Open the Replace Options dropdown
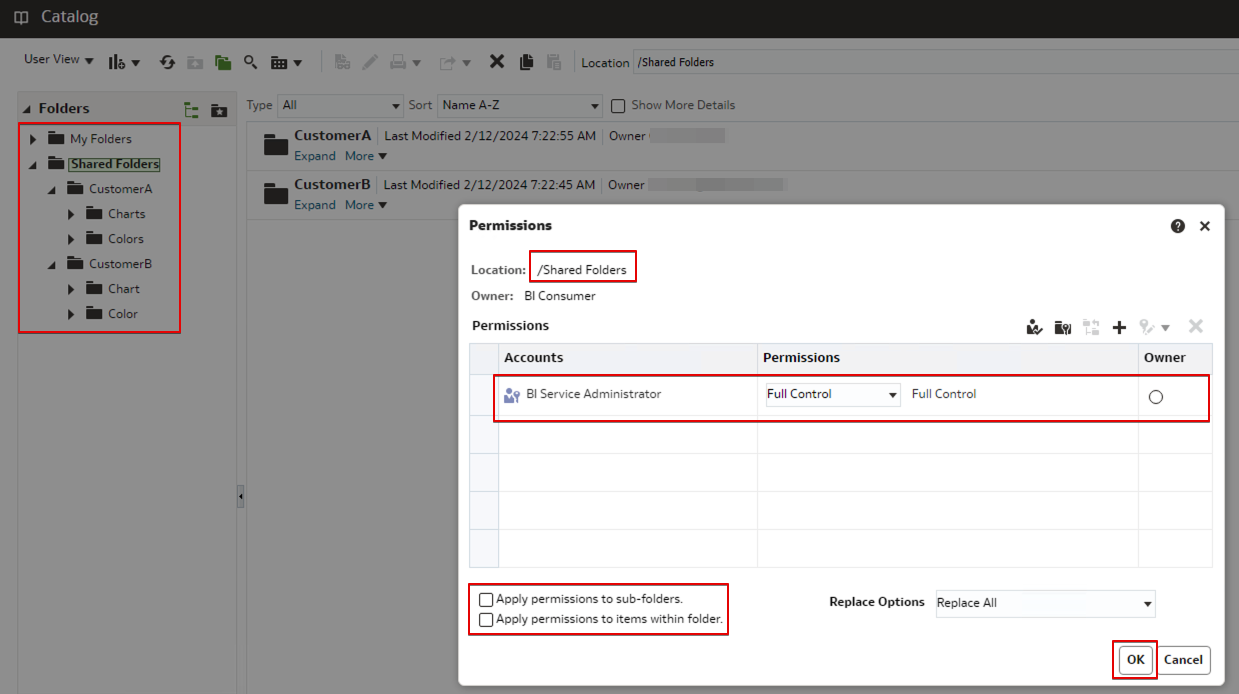 pos(1045,603)
